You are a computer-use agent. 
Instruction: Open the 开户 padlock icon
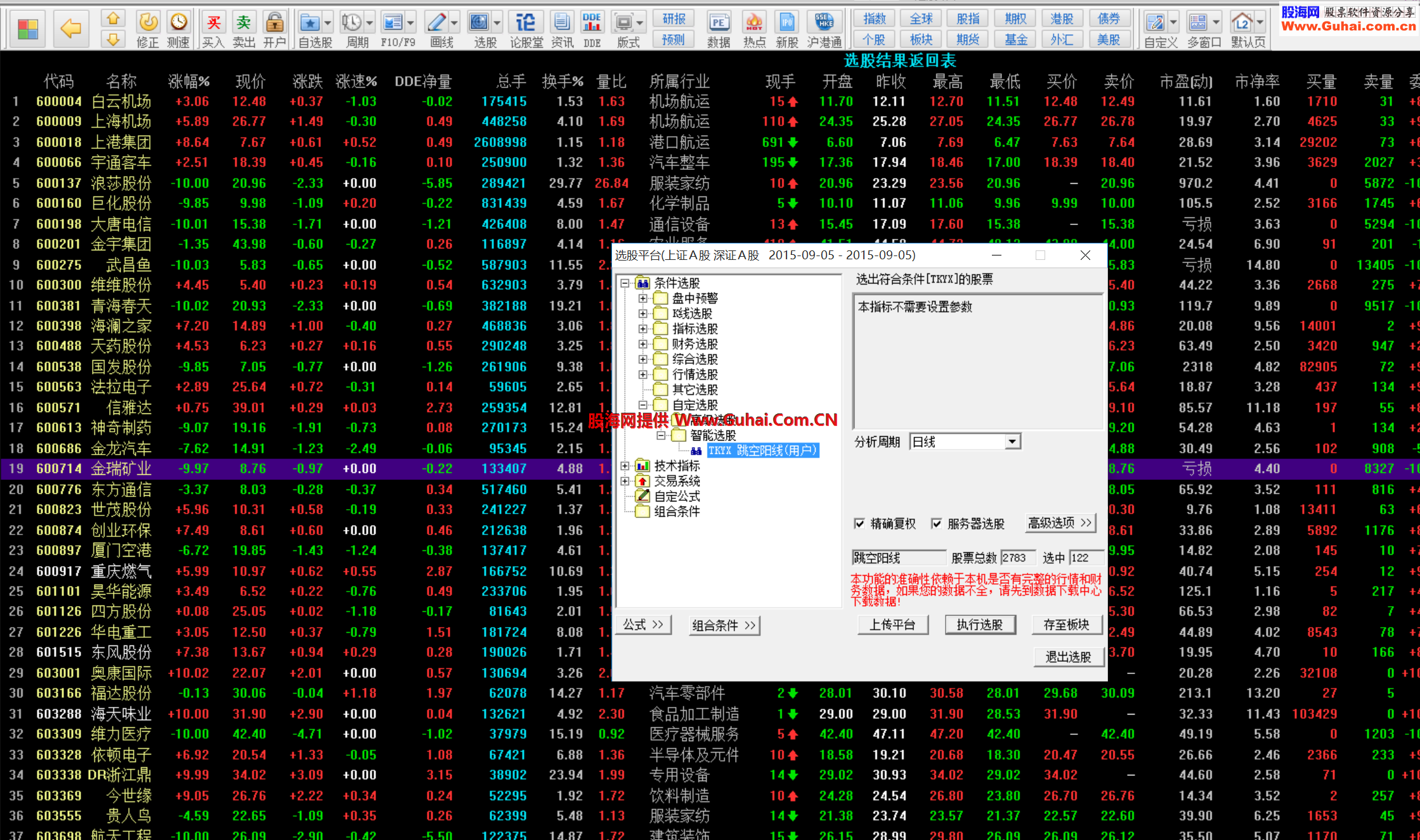click(274, 23)
